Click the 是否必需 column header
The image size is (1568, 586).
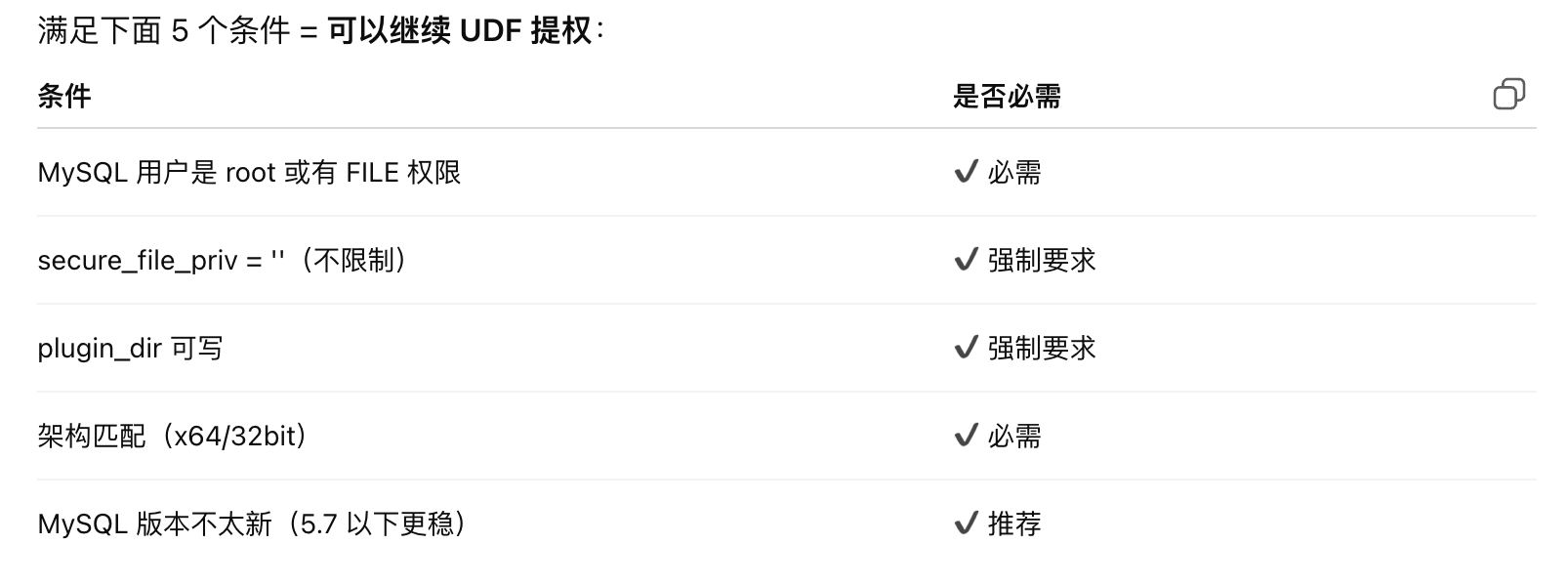coord(1007,96)
